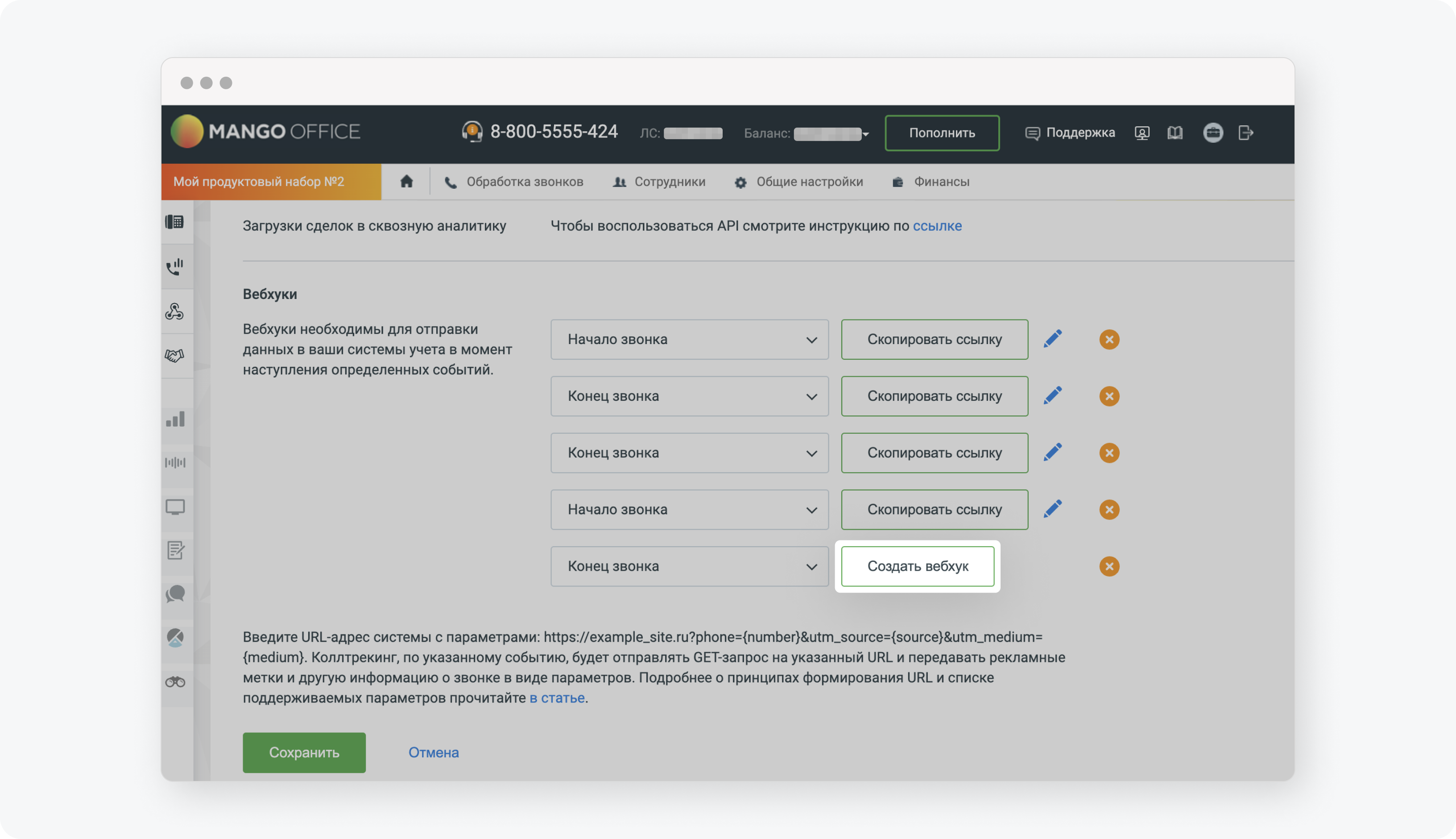Expand second row Конец звонка event dropdown
Viewport: 1456px width, 839px height.
tap(689, 396)
